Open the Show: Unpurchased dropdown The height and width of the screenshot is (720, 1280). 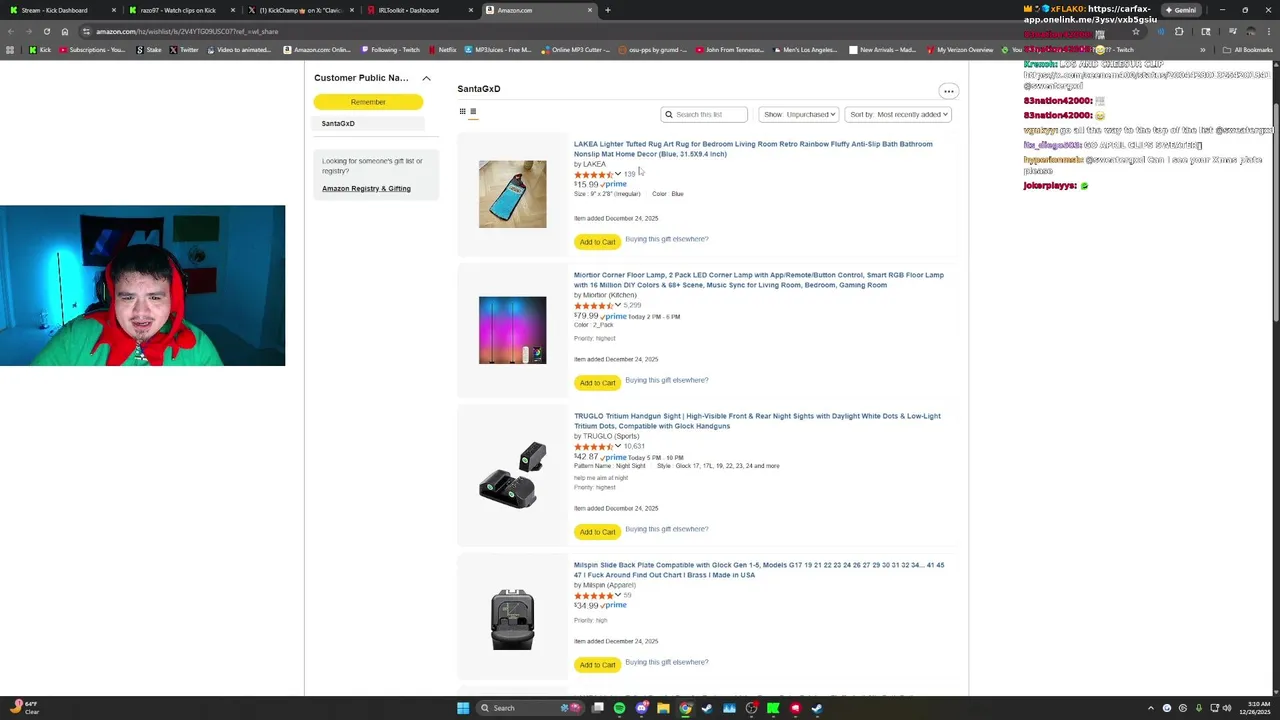(798, 114)
